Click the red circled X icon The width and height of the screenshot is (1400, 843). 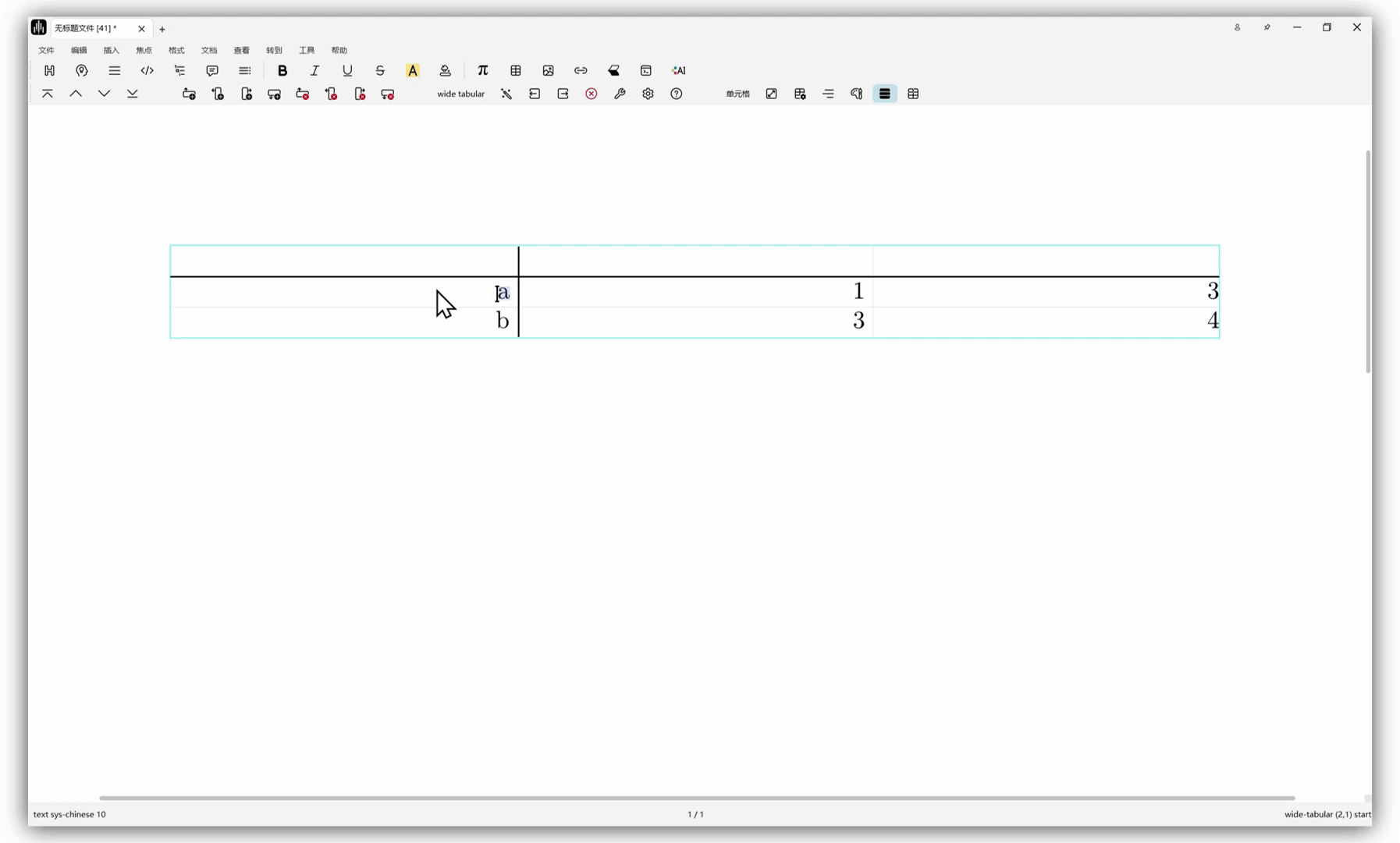pyautogui.click(x=592, y=94)
